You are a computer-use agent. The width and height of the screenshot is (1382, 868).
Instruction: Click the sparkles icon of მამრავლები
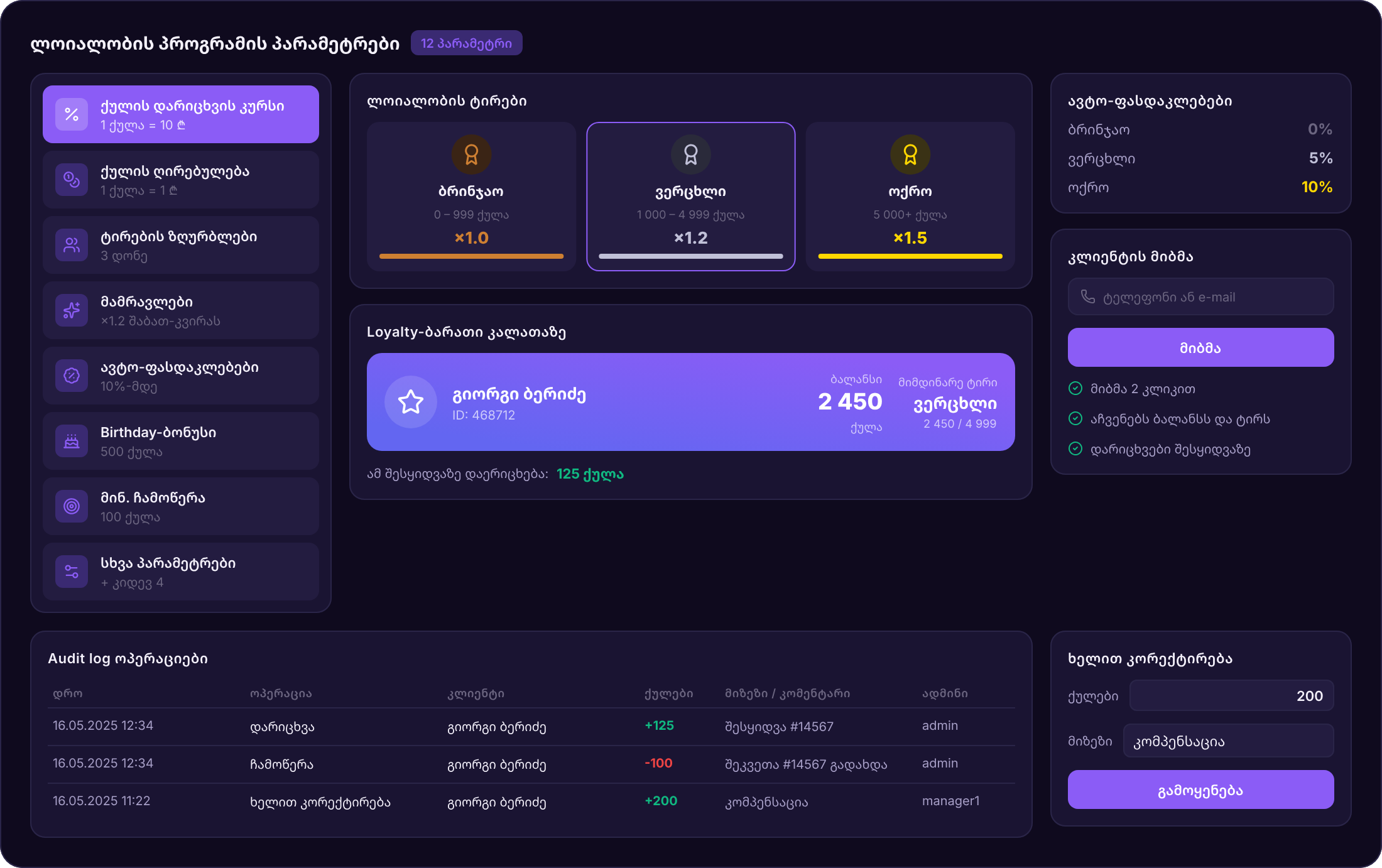click(x=72, y=310)
